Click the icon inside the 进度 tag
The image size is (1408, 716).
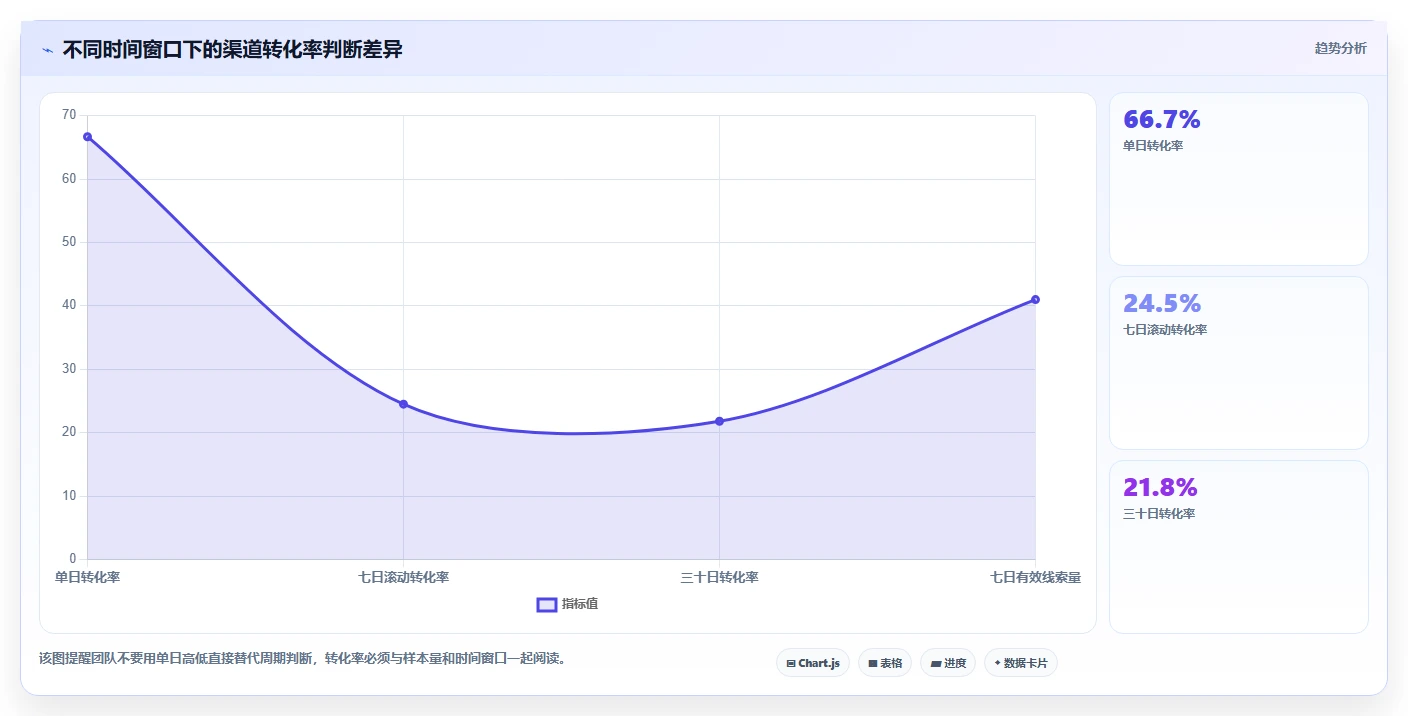pos(936,663)
